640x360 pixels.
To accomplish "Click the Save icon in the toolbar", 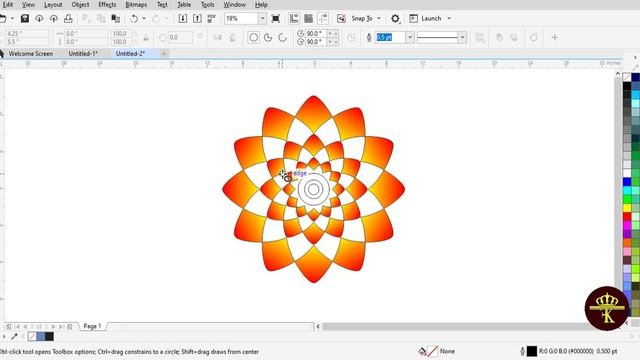I will click(x=25, y=18).
